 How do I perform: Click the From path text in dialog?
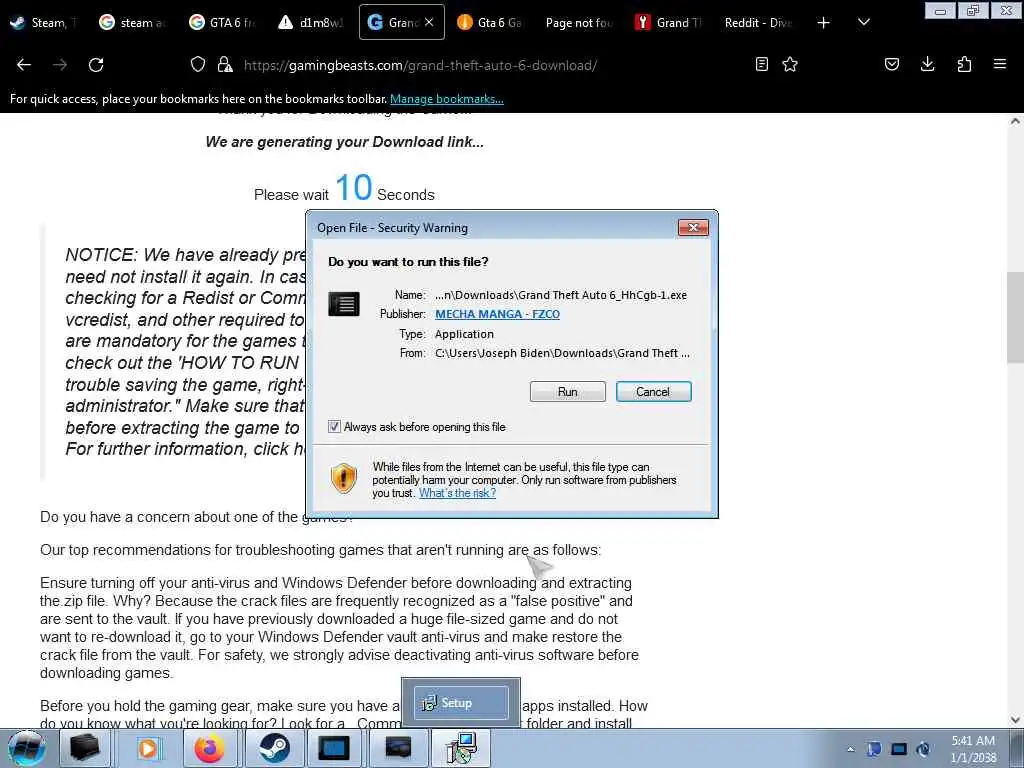click(562, 353)
